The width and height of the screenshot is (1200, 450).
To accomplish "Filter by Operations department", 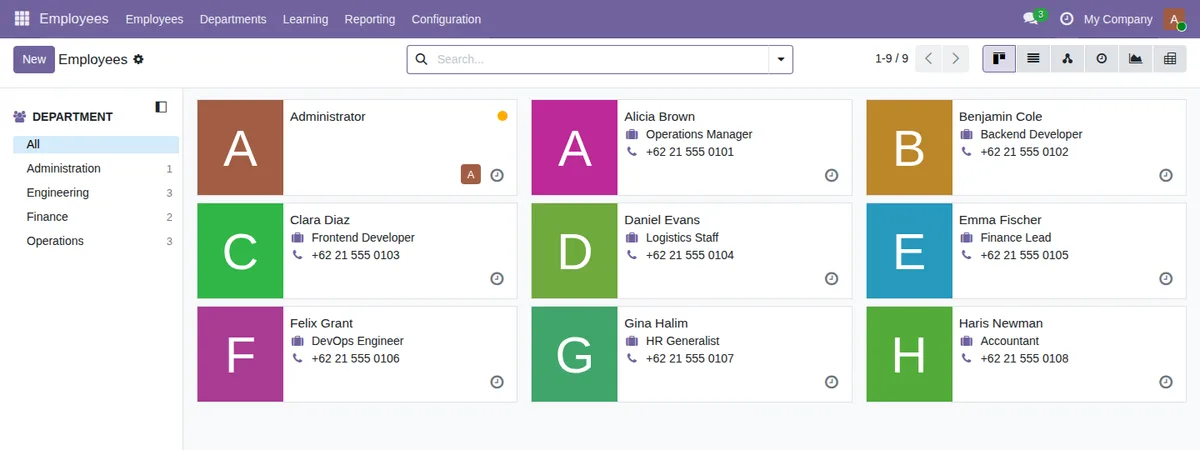I will (96, 241).
